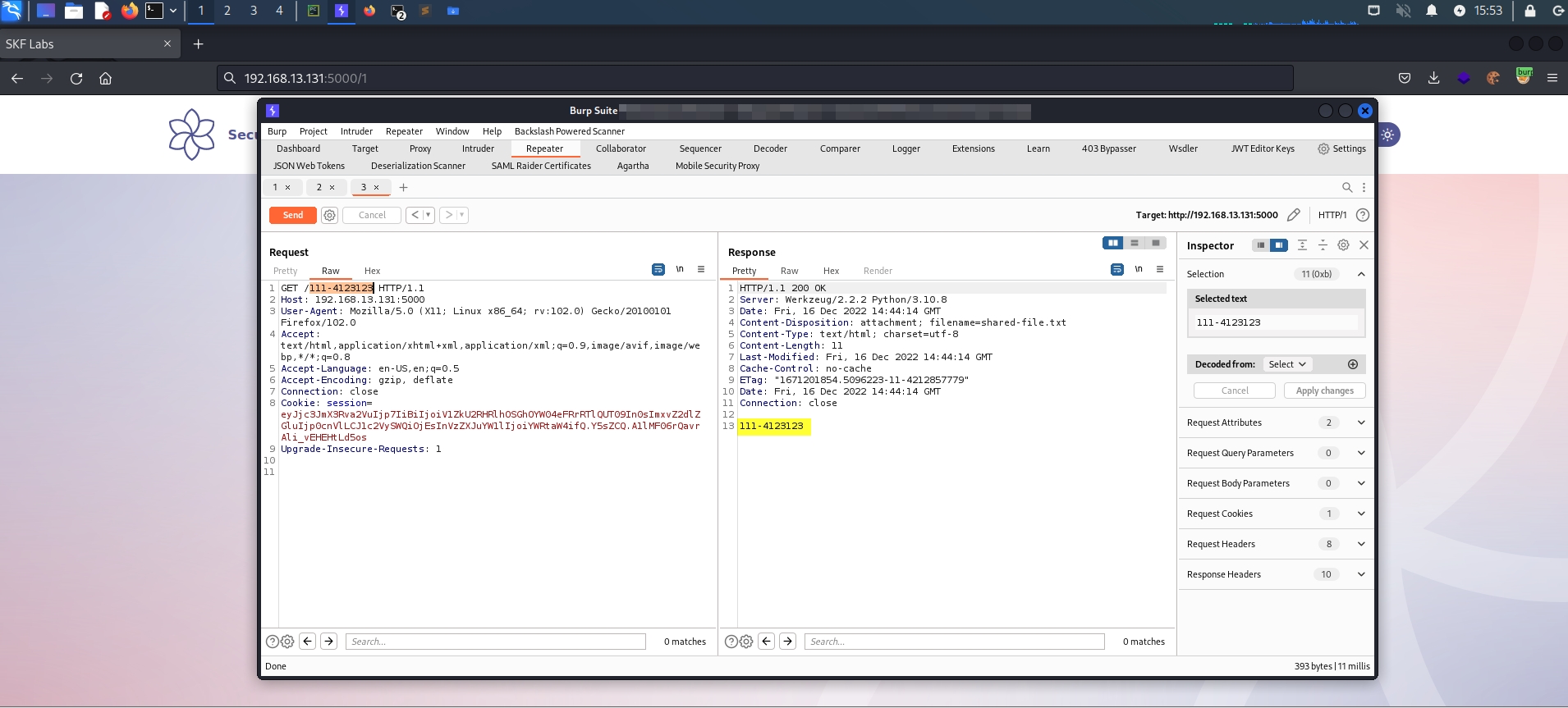Show non-printable characters in Response panel
Screen dimensions: 1568x708
coord(1139,270)
